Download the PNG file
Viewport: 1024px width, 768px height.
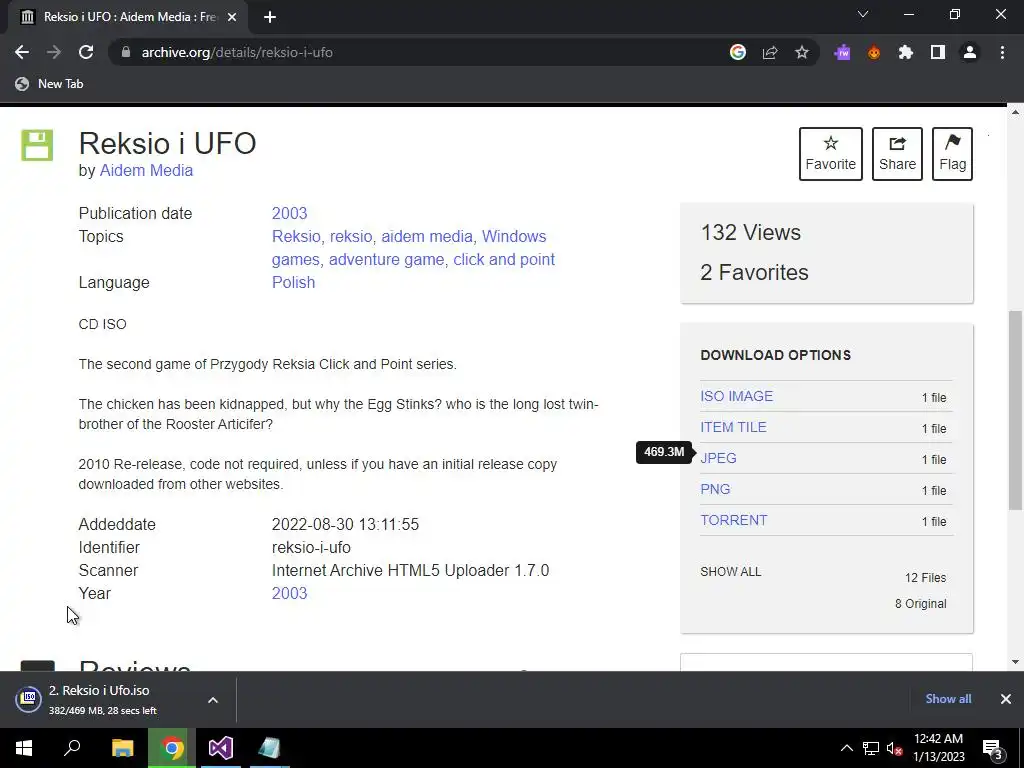pos(715,489)
